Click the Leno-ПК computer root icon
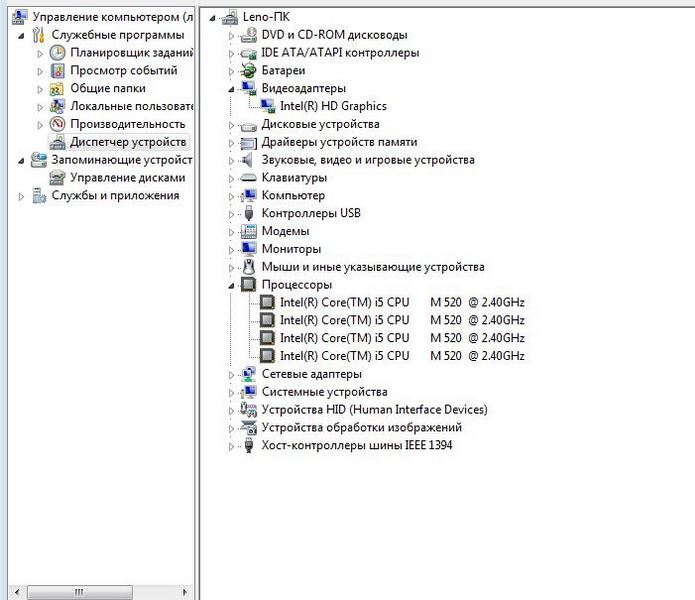Screen dimensions: 695x600 (230, 17)
